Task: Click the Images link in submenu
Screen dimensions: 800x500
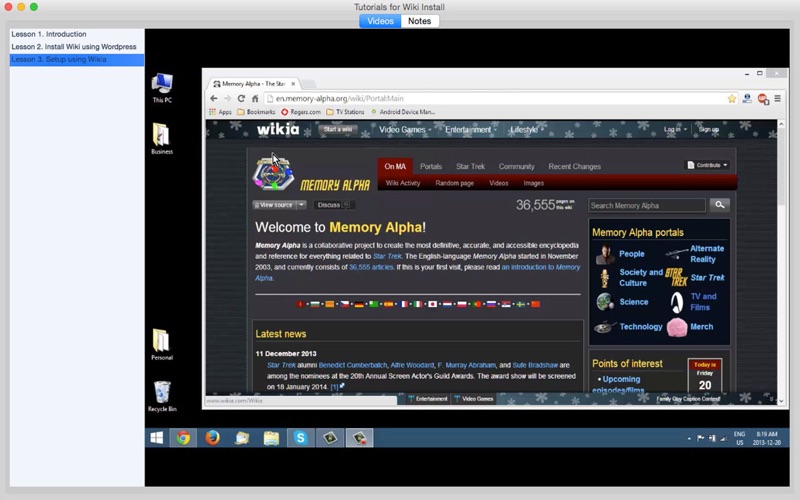Action: tap(533, 183)
